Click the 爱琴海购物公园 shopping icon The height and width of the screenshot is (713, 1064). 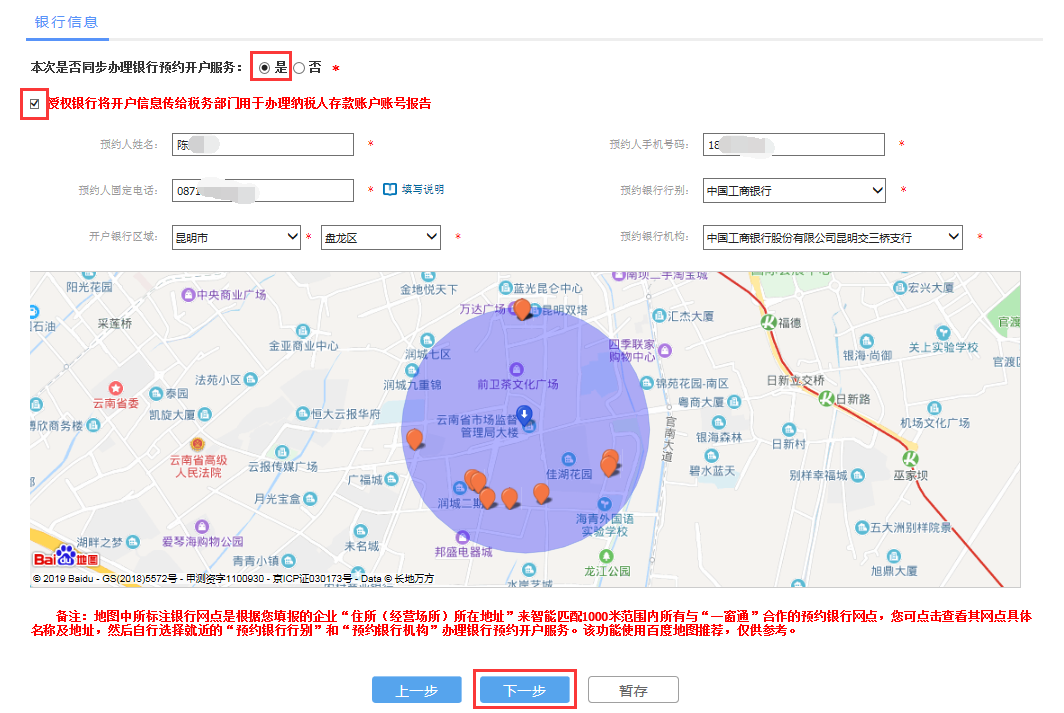pyautogui.click(x=202, y=526)
